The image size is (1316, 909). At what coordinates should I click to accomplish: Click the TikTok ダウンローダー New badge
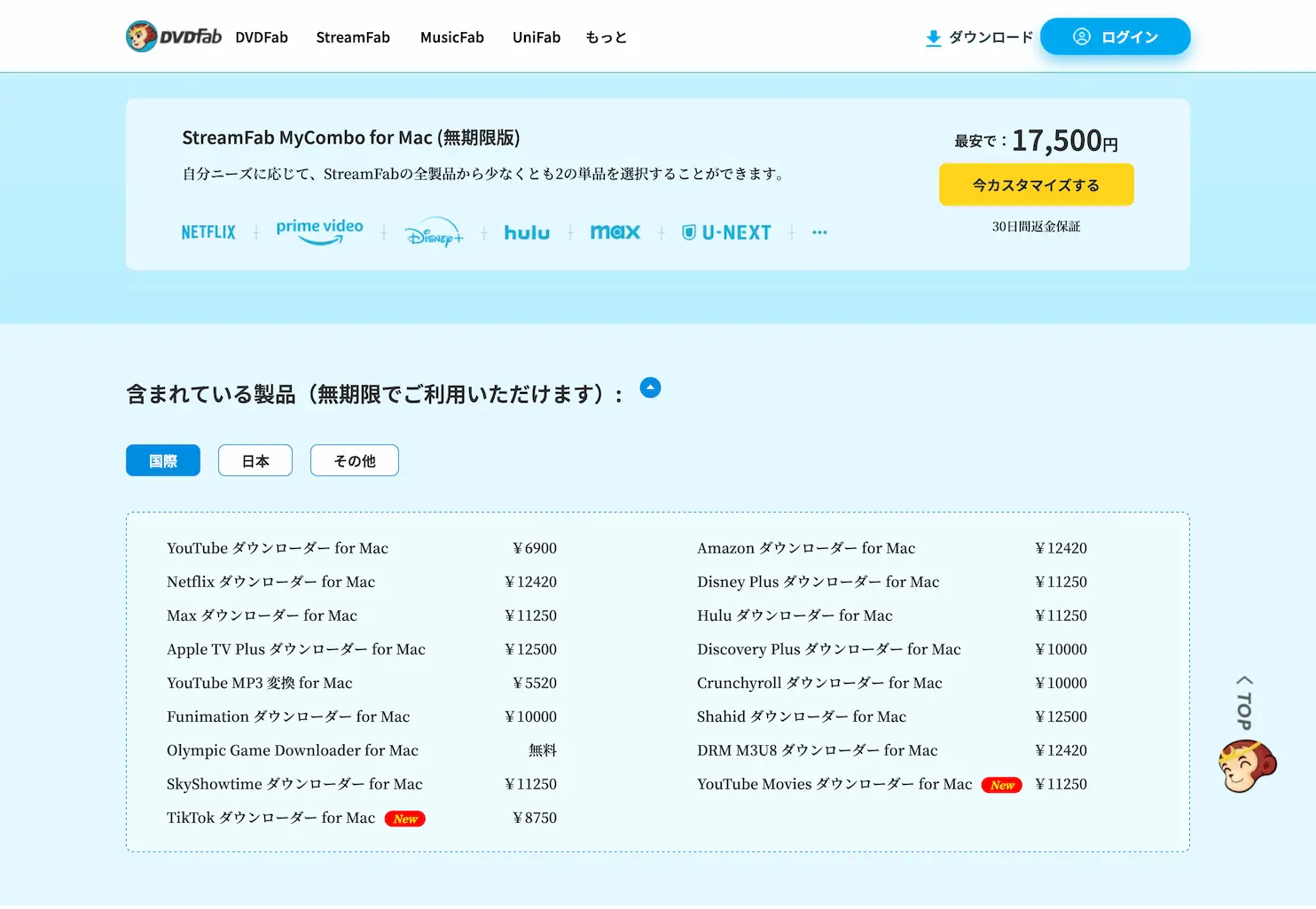pos(404,818)
